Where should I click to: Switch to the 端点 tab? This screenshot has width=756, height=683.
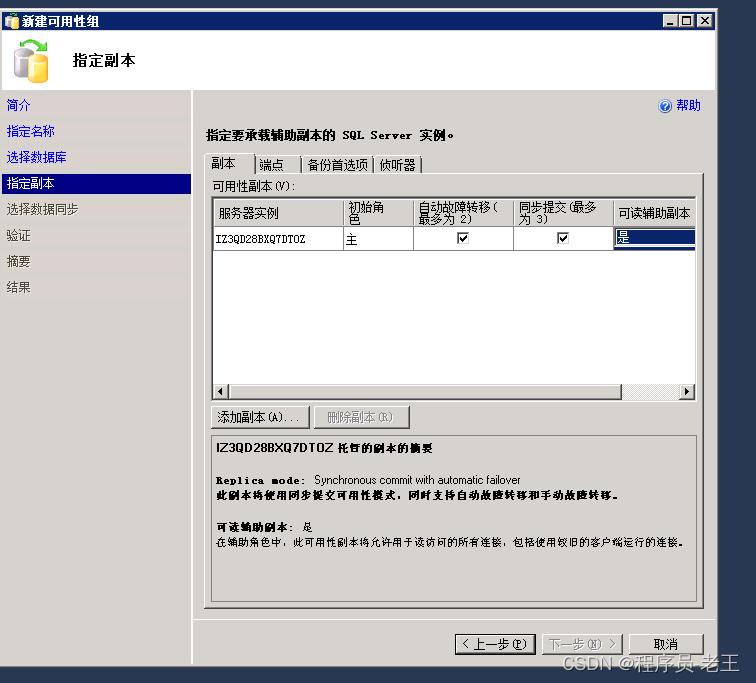271,165
